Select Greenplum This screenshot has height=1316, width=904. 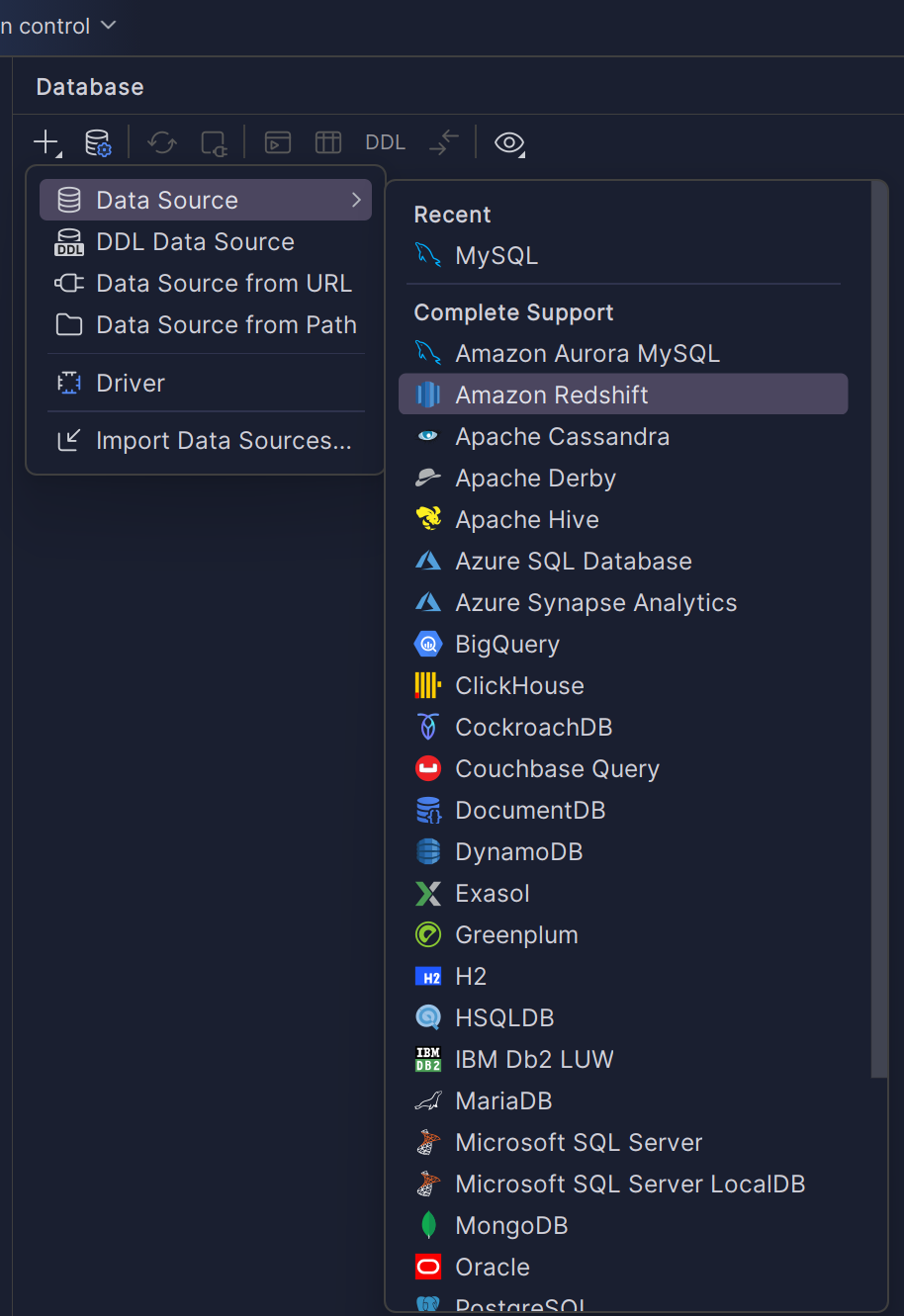tap(623, 934)
